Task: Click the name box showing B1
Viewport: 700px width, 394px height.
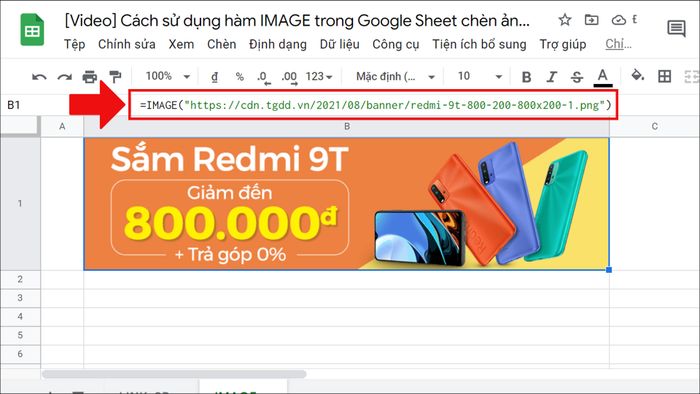Action: 14,105
